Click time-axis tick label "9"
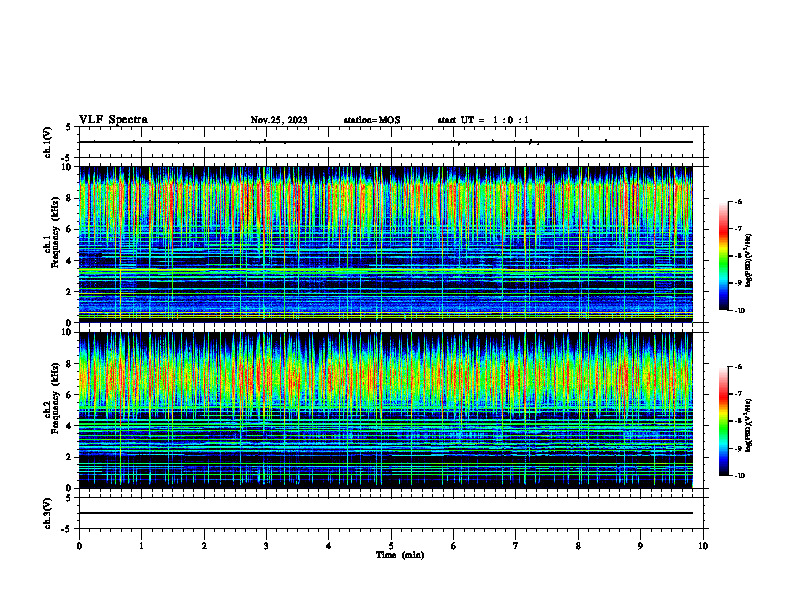This screenshot has height=612, width=792. click(x=640, y=546)
